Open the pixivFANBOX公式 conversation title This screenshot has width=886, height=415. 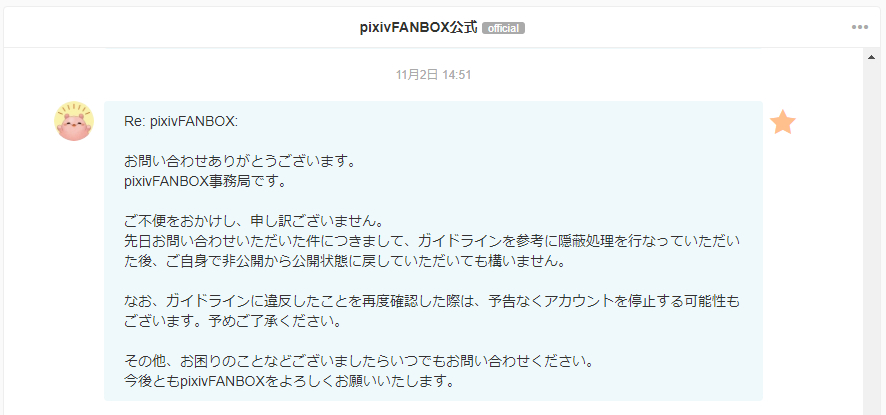click(419, 28)
